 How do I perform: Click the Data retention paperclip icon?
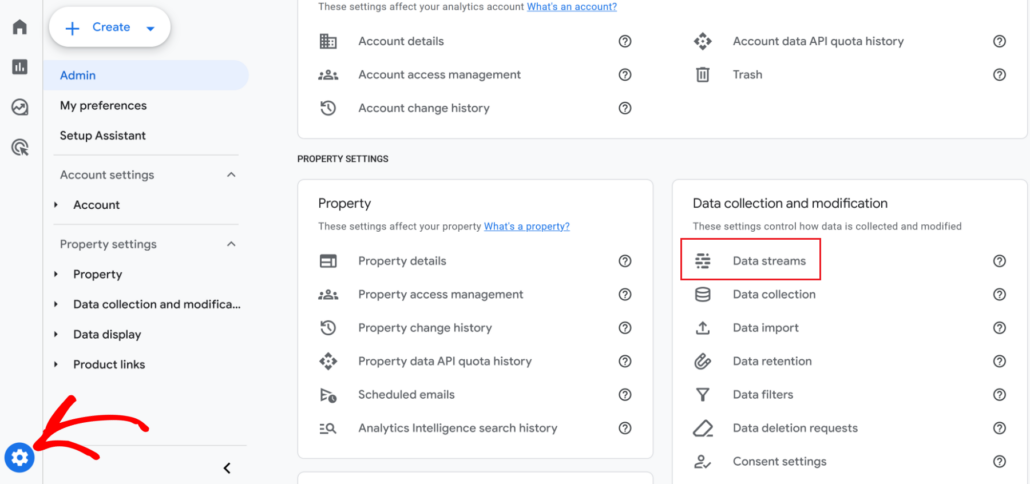pos(702,362)
